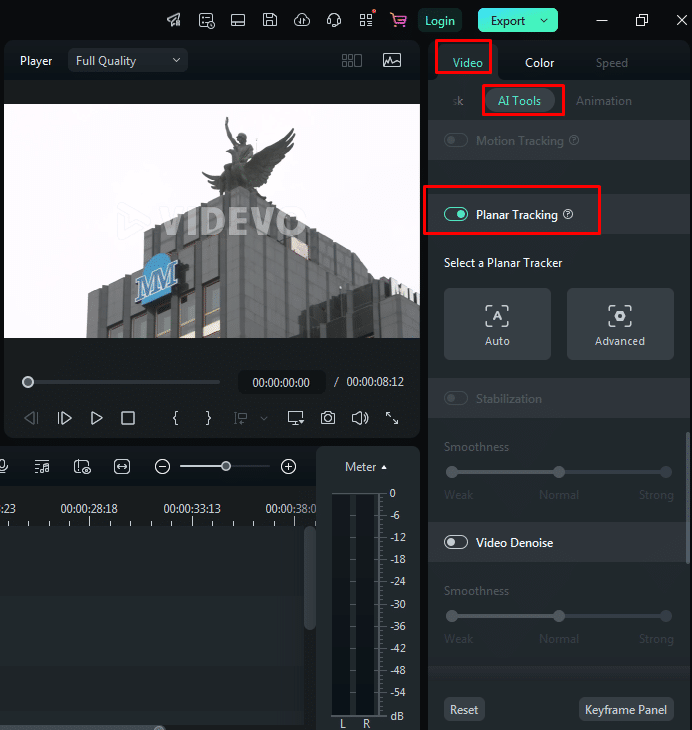Screen dimensions: 692x730
Task: Take a snapshot with the camera icon
Action: [x=328, y=418]
